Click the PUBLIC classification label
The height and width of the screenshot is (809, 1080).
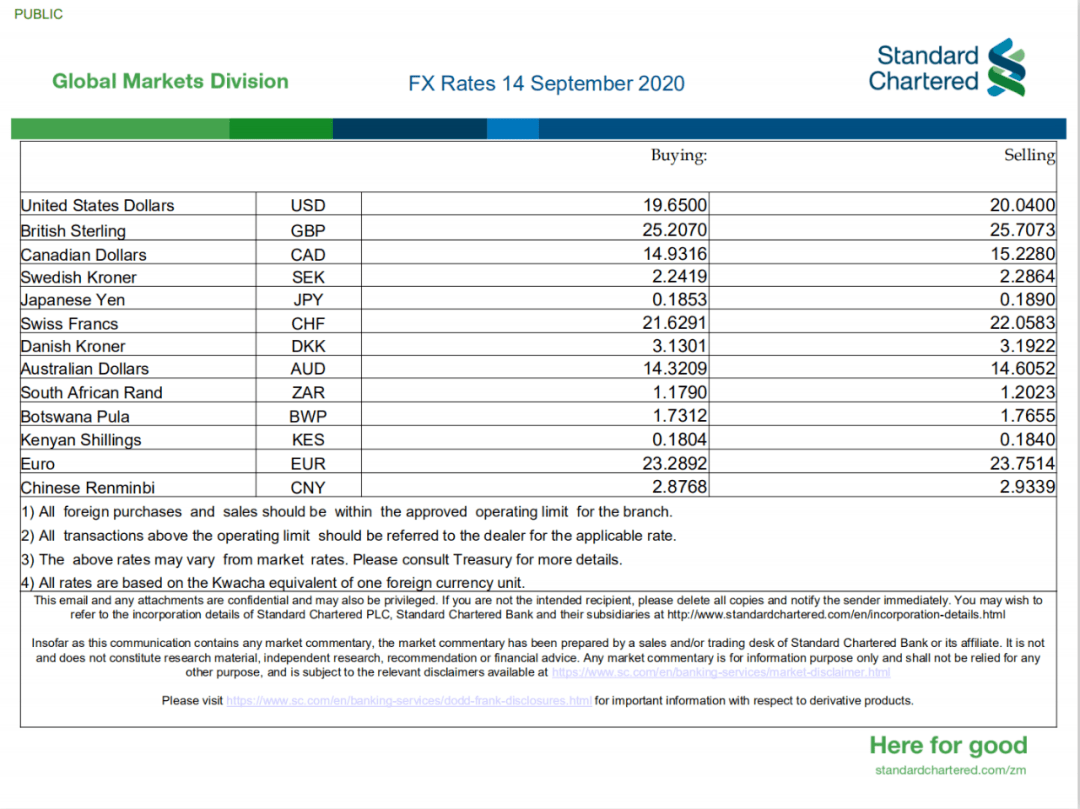[38, 14]
